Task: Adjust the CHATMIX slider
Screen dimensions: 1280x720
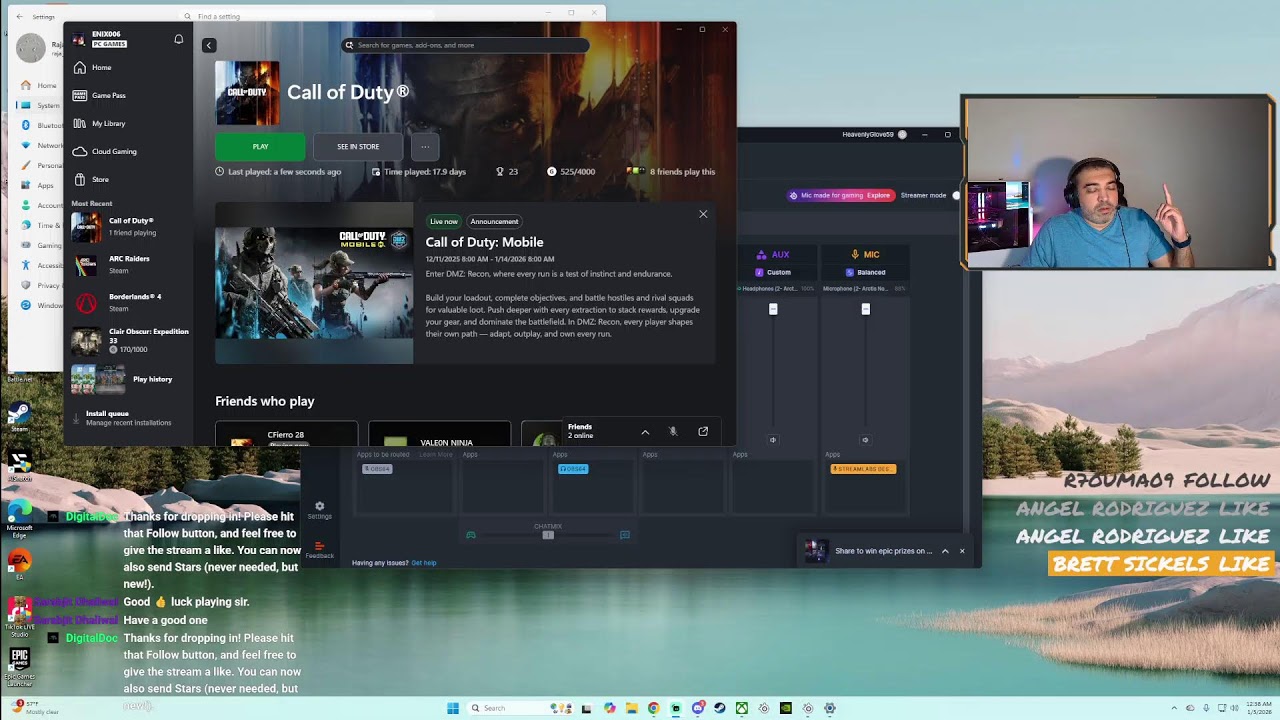Action: click(548, 535)
